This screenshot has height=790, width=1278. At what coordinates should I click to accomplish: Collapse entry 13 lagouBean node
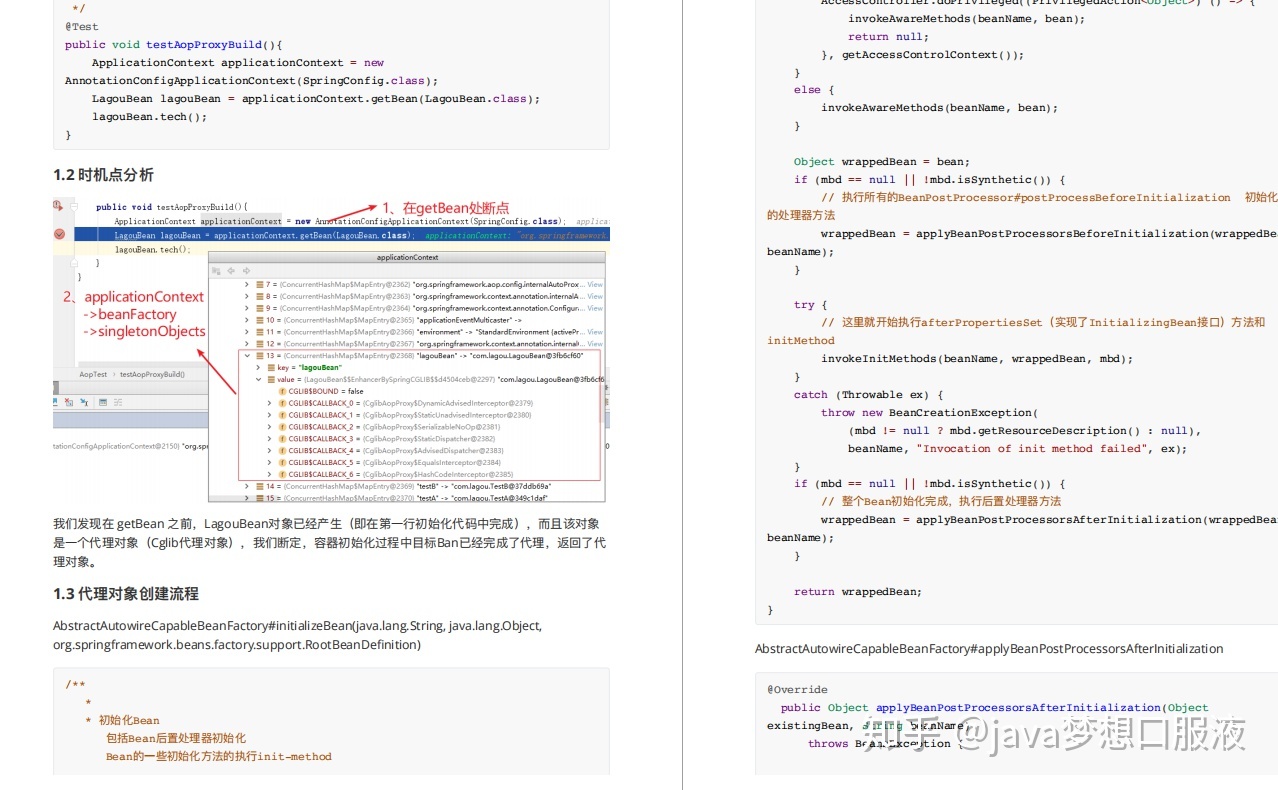[x=247, y=356]
